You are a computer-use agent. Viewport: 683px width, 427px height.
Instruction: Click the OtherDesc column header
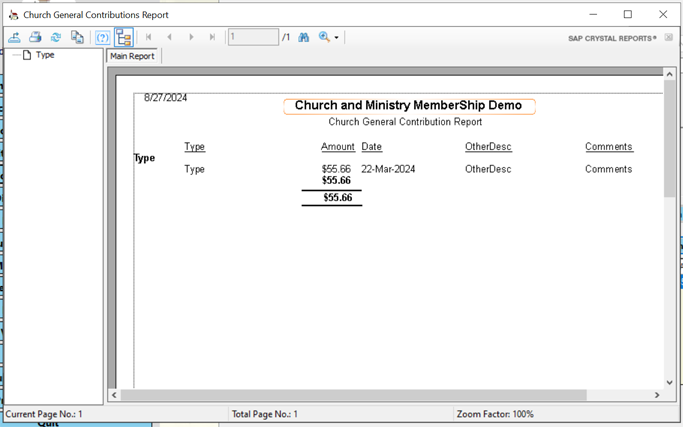488,147
